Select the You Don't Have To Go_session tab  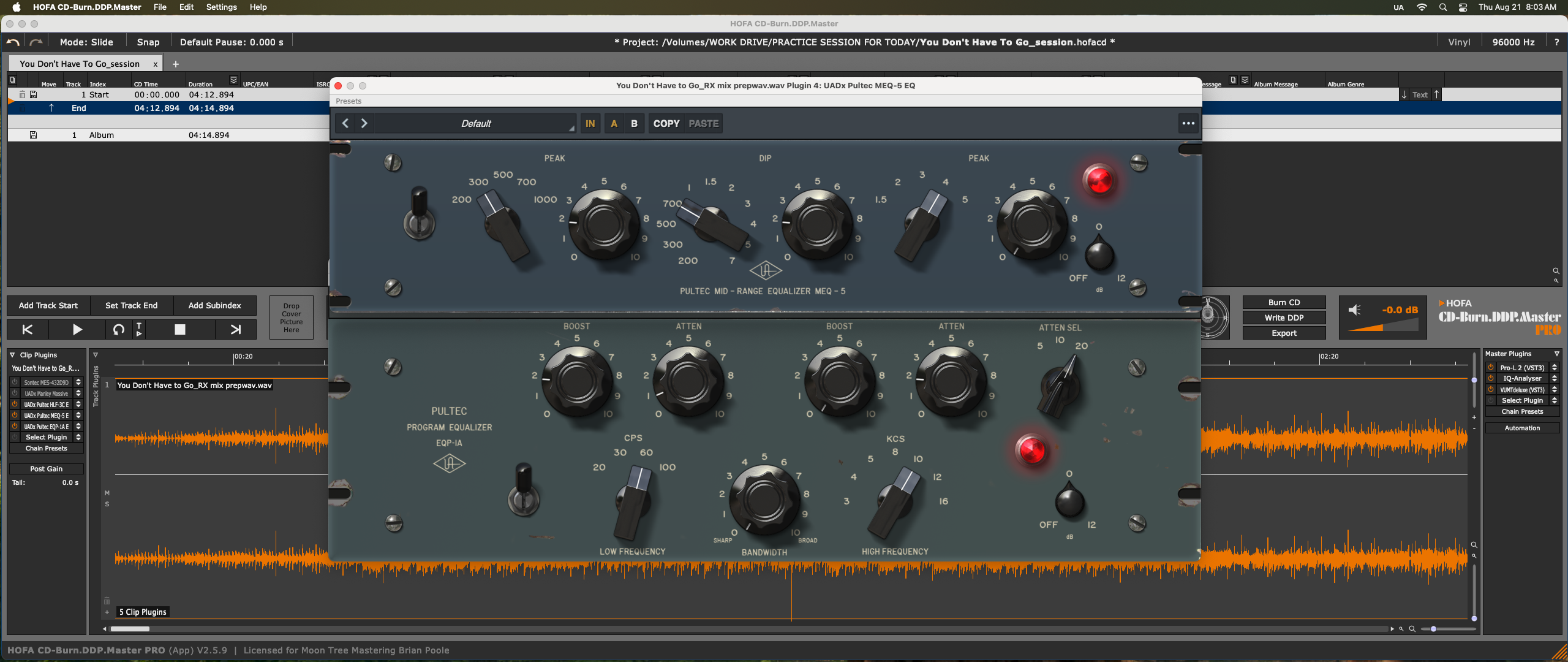coord(80,64)
